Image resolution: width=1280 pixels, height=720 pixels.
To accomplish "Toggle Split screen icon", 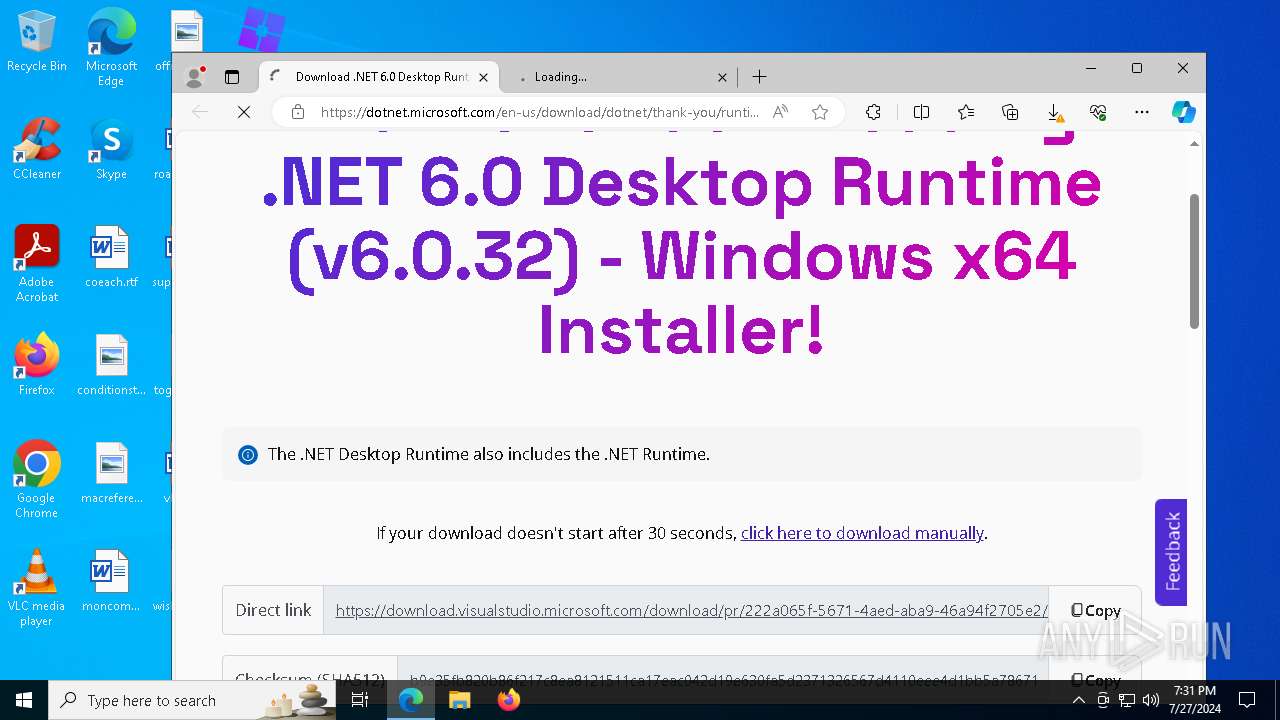I will pos(921,112).
